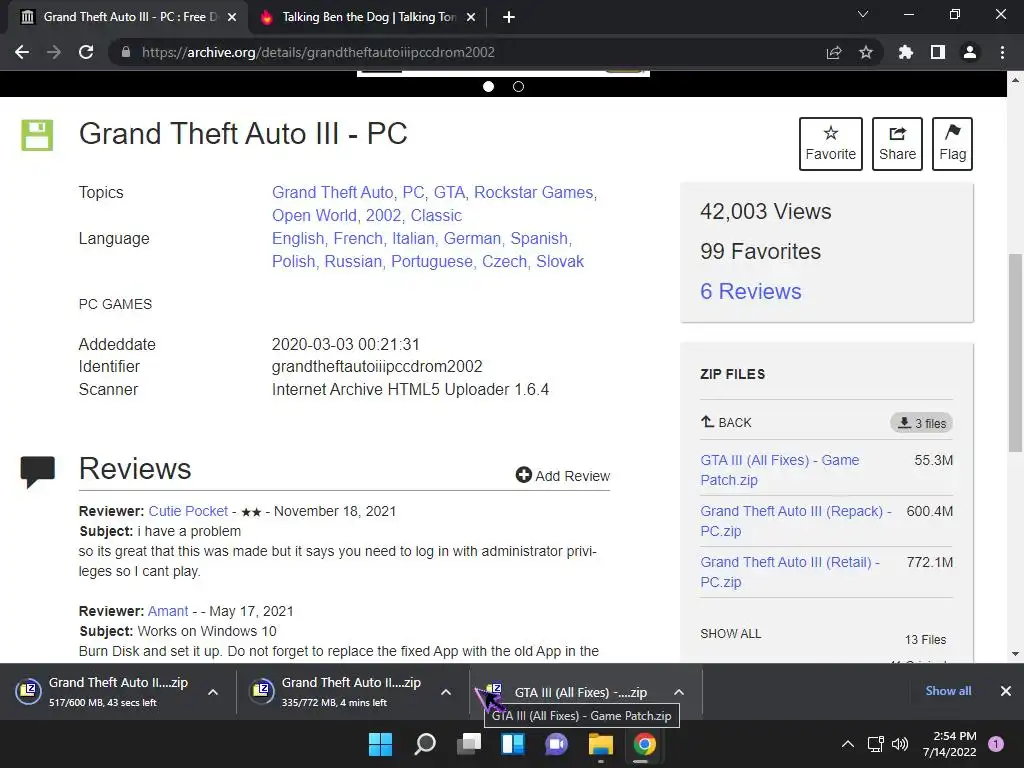Screen dimensions: 1024x768
Task: Click the 517/600 MB download item
Action: (x=104, y=692)
